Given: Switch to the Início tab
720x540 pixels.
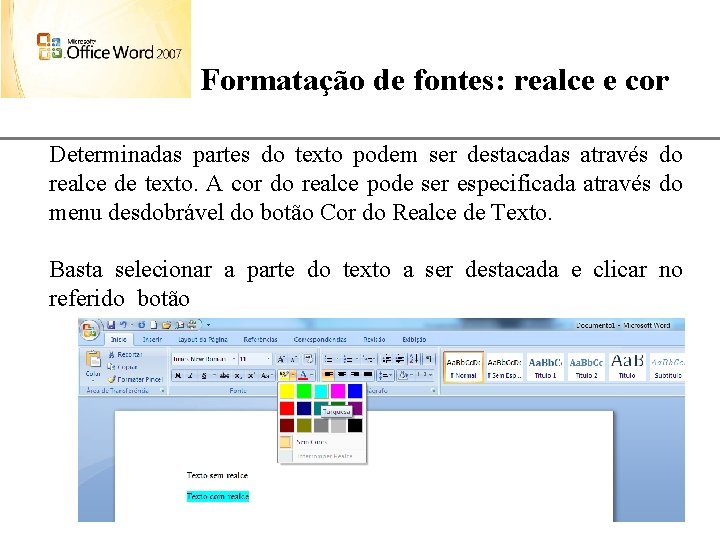Looking at the screenshot, I should (118, 340).
